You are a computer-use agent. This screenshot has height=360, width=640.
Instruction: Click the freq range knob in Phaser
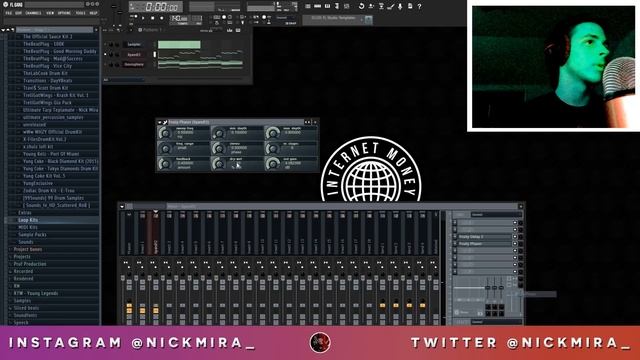click(x=165, y=148)
